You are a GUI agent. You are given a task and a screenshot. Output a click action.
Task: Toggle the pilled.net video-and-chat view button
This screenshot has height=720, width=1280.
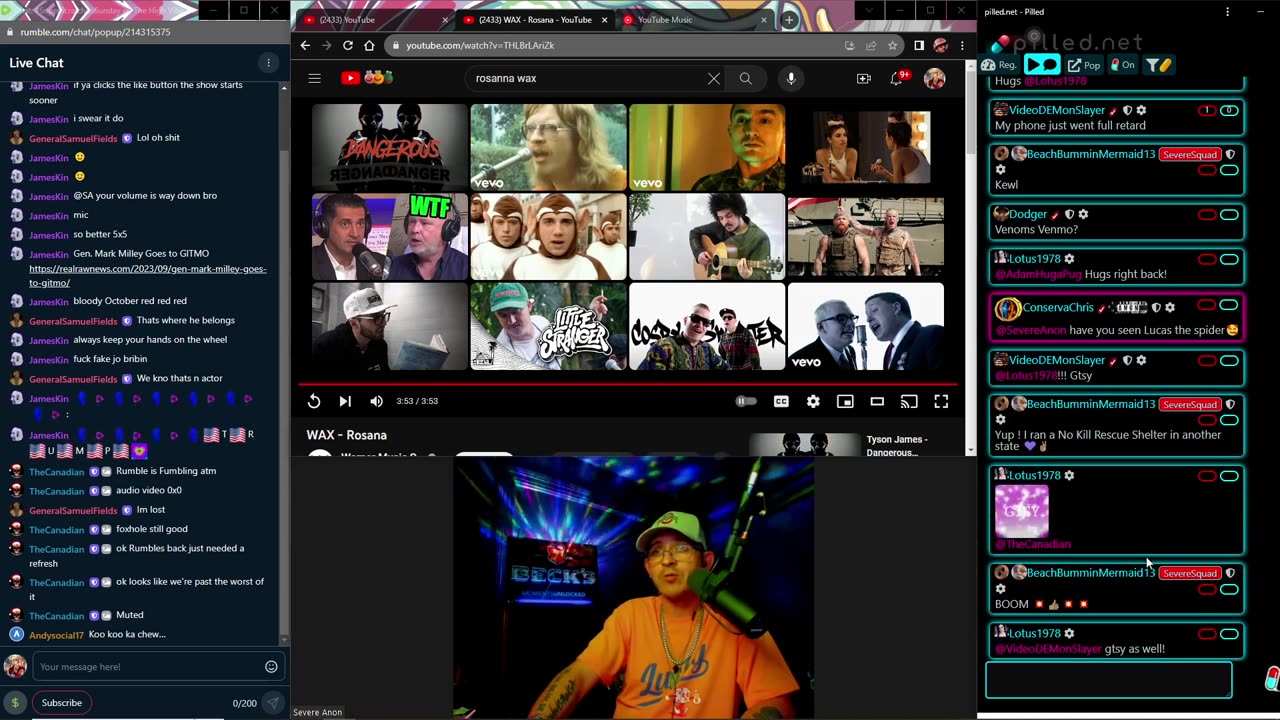(x=1041, y=65)
